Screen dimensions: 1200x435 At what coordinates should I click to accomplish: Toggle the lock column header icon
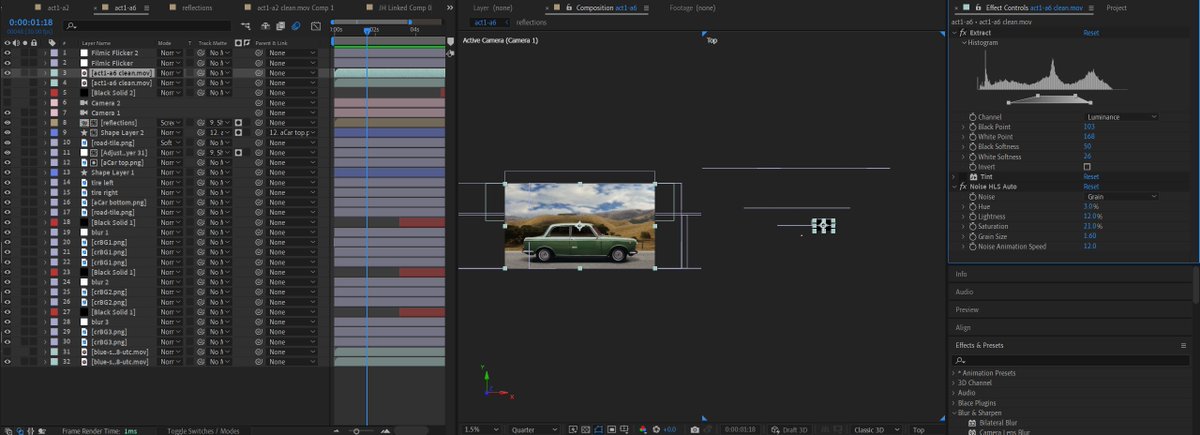point(33,42)
